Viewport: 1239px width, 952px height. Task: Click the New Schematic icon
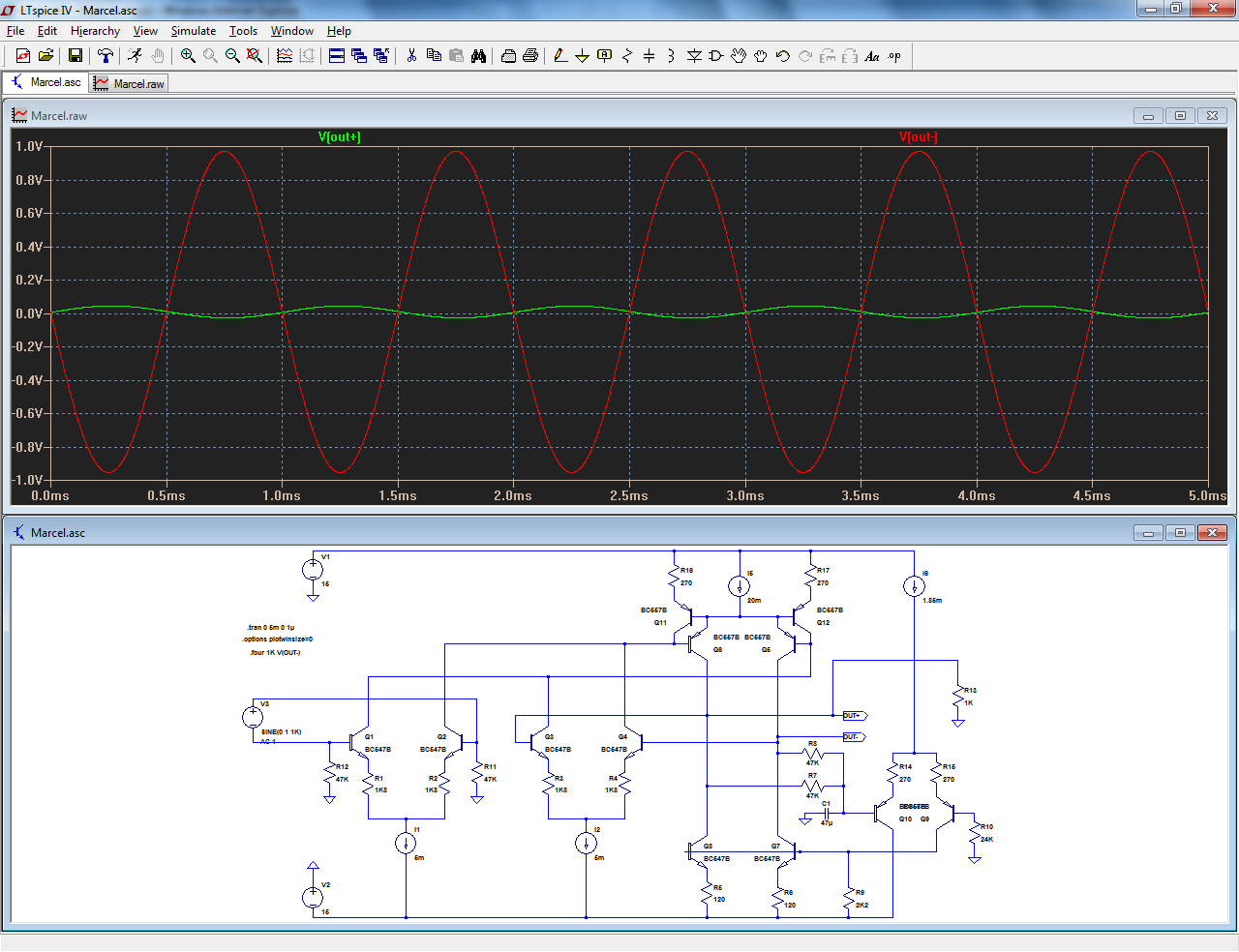coord(23,56)
